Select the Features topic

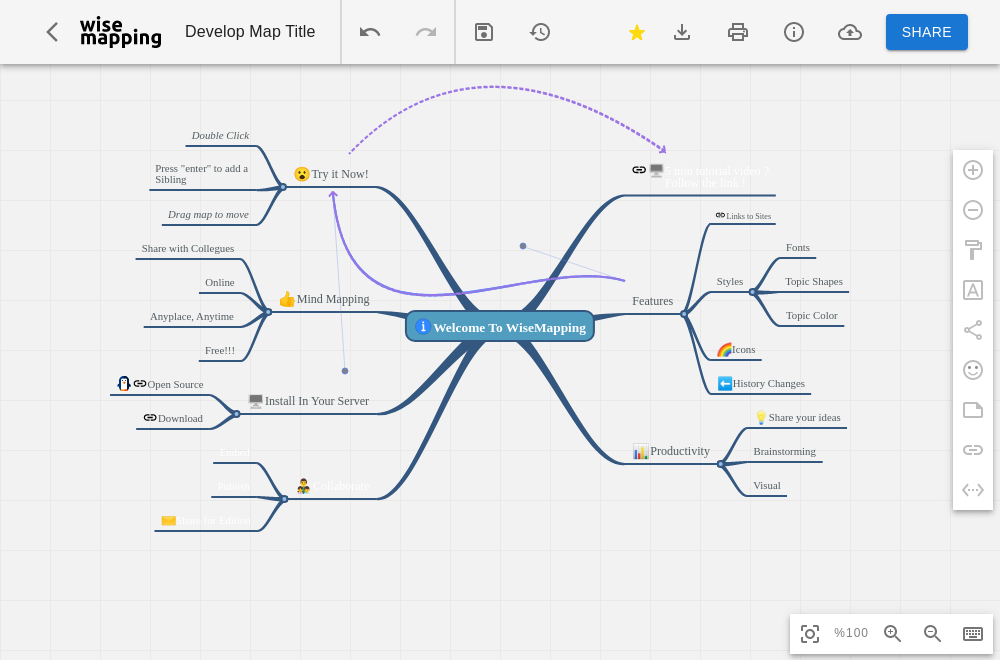tap(652, 301)
